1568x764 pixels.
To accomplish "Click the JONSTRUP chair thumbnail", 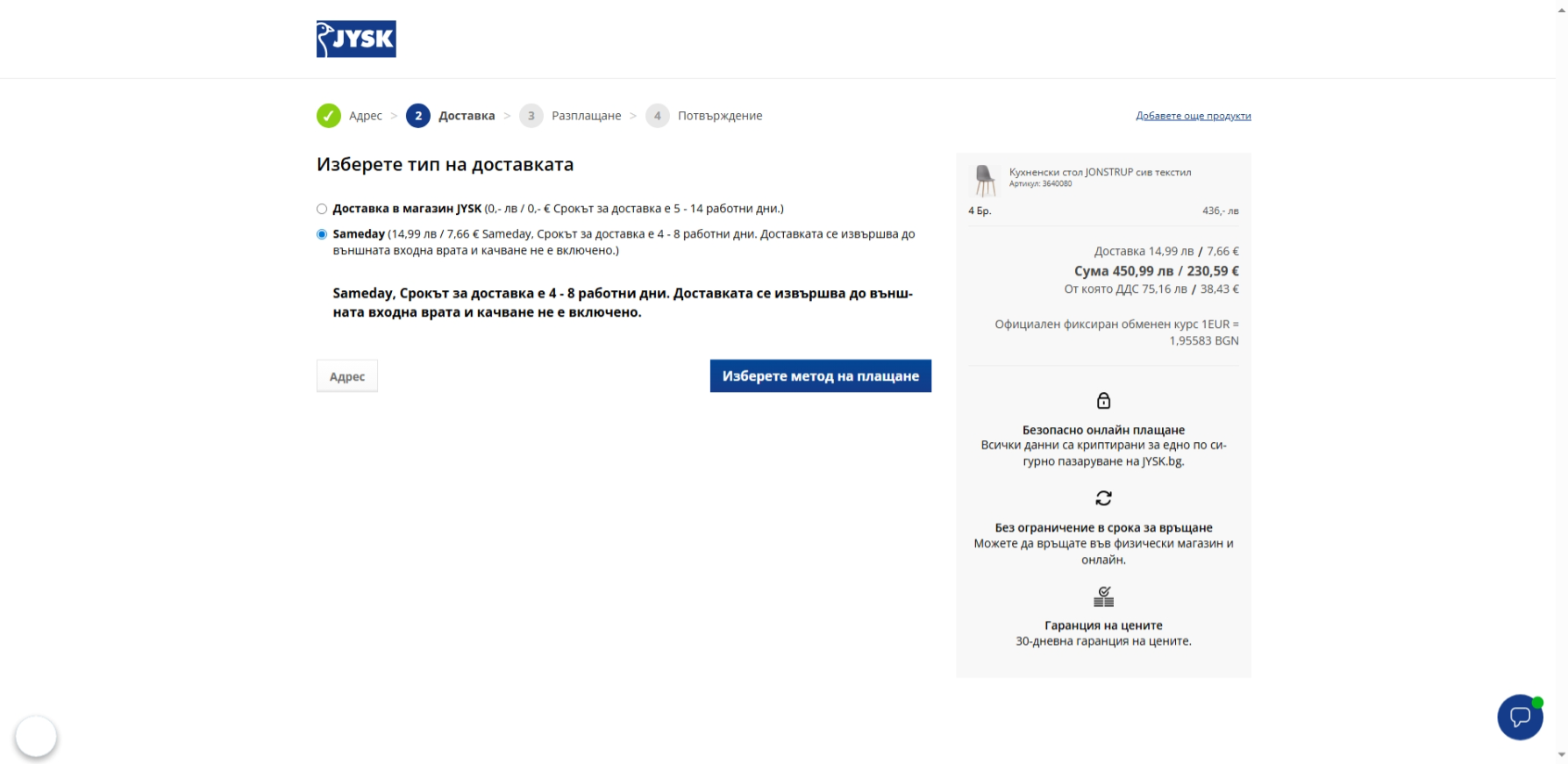I will [x=985, y=181].
